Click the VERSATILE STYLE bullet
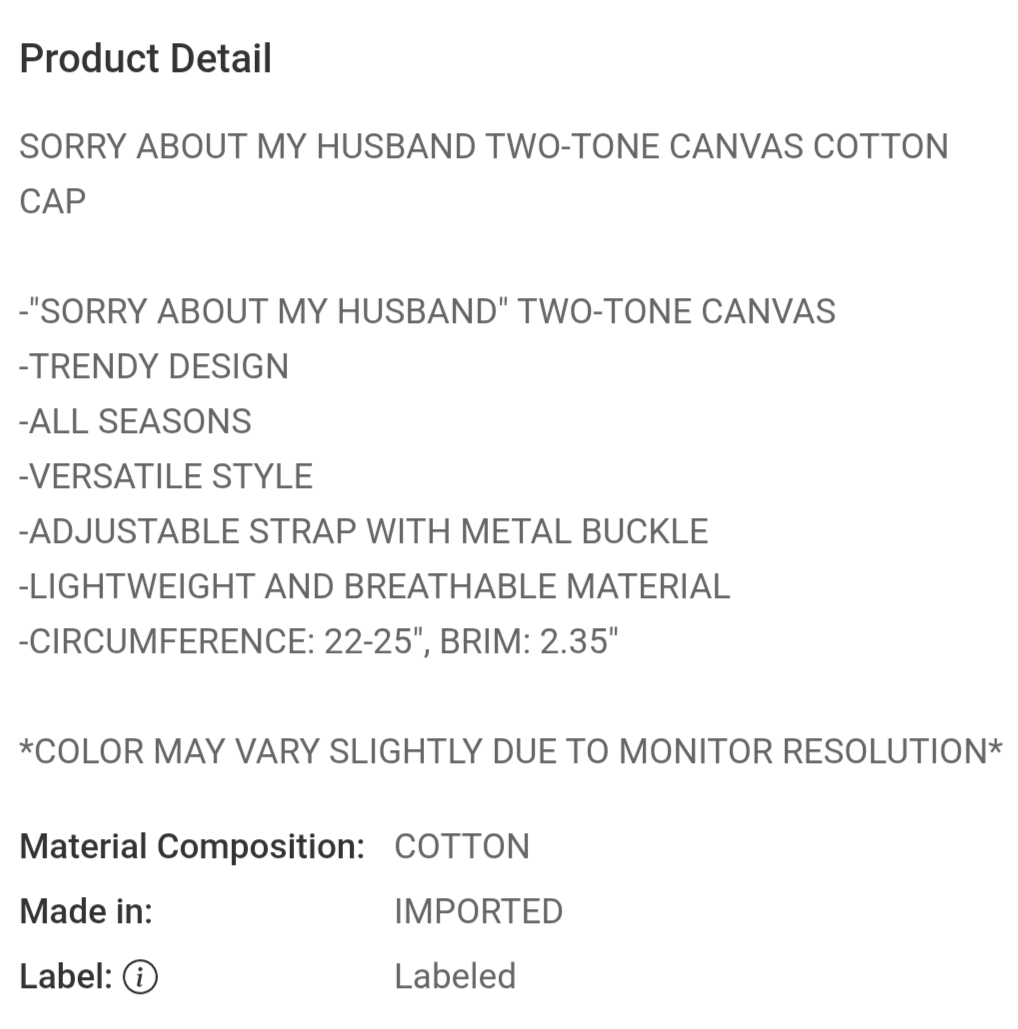Screen dimensions: 1018x1029 [166, 476]
